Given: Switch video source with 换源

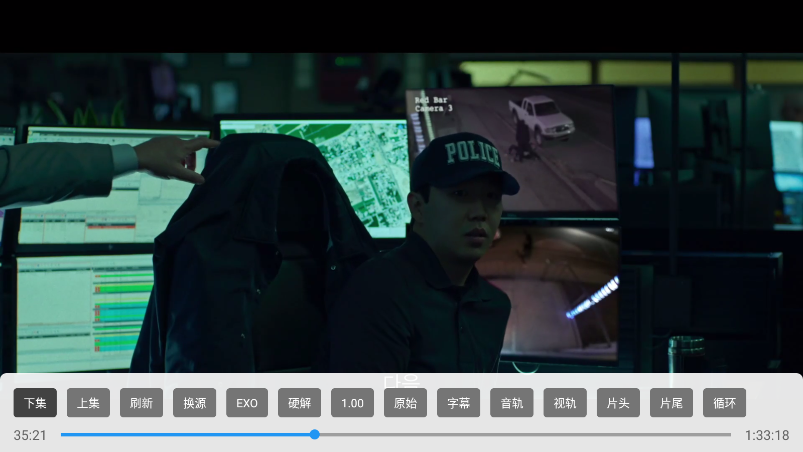Looking at the screenshot, I should point(195,403).
